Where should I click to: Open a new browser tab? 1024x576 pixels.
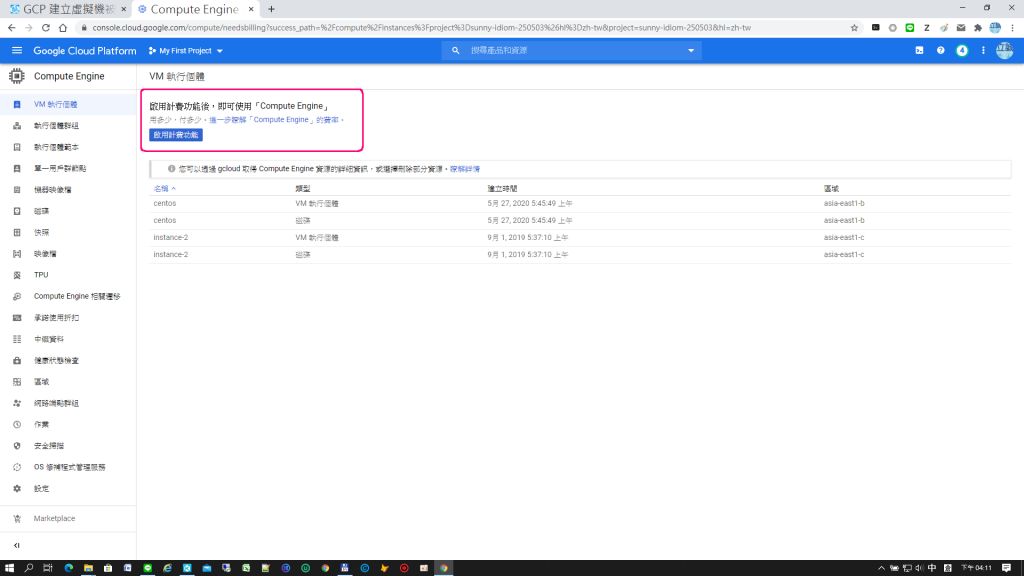(x=271, y=9)
